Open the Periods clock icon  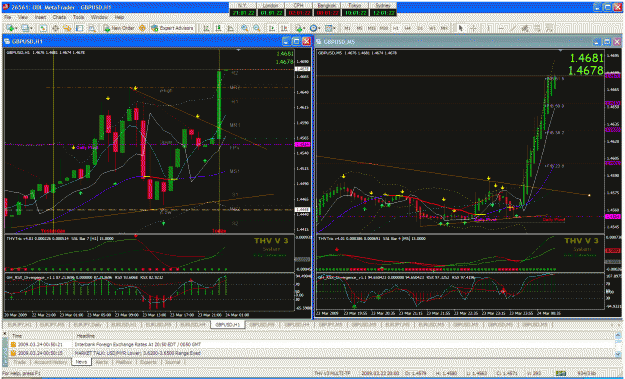(314, 28)
